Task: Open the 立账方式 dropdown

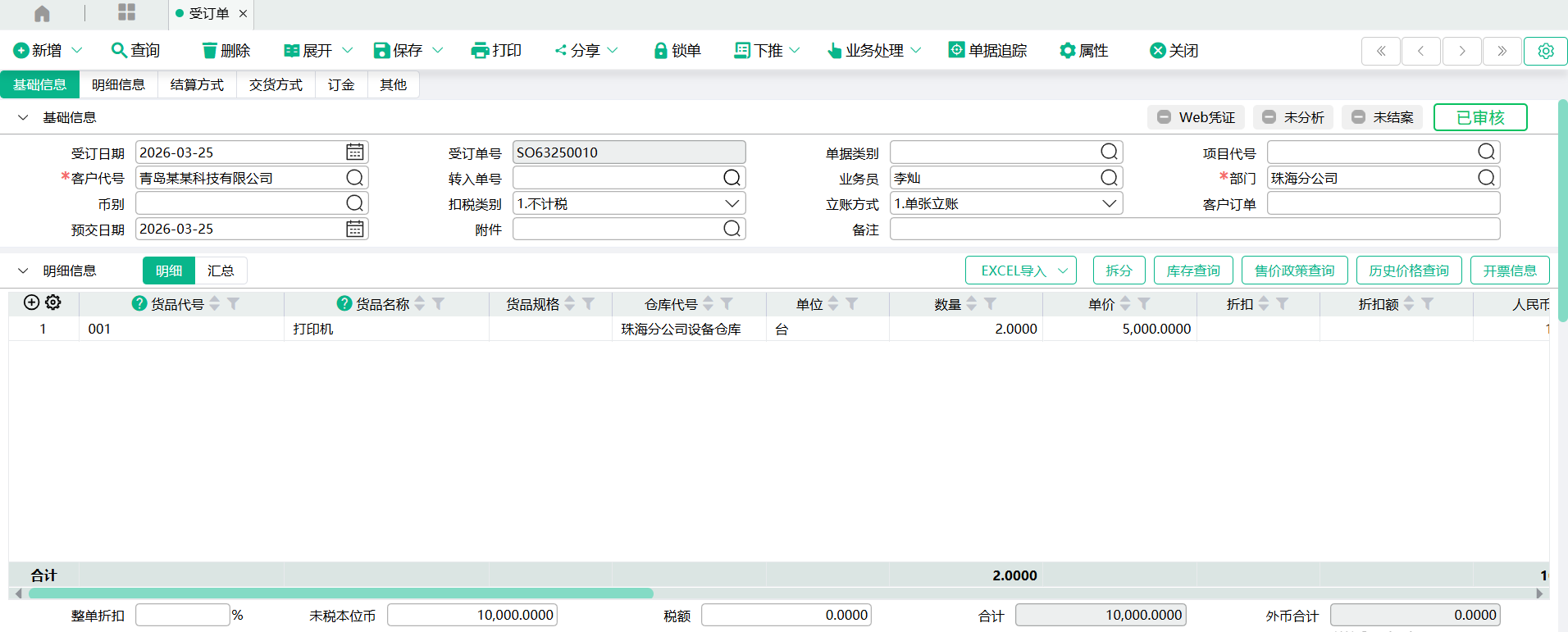Action: (1109, 203)
